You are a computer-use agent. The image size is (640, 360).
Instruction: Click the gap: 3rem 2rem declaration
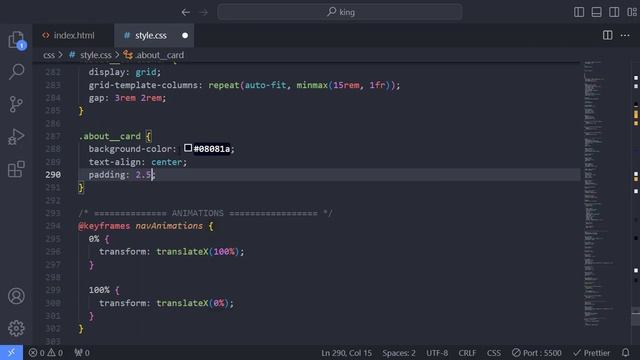pyautogui.click(x=127, y=98)
